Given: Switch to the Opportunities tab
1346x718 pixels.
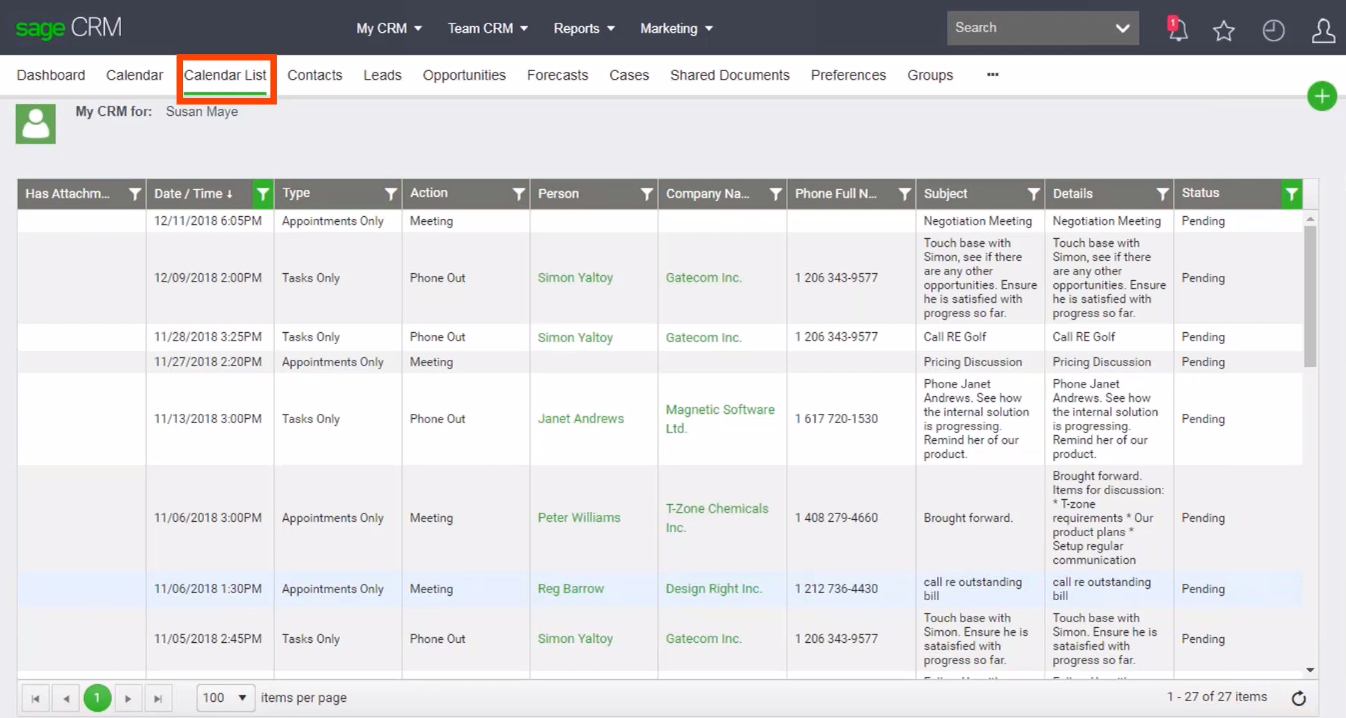Looking at the screenshot, I should (x=464, y=75).
